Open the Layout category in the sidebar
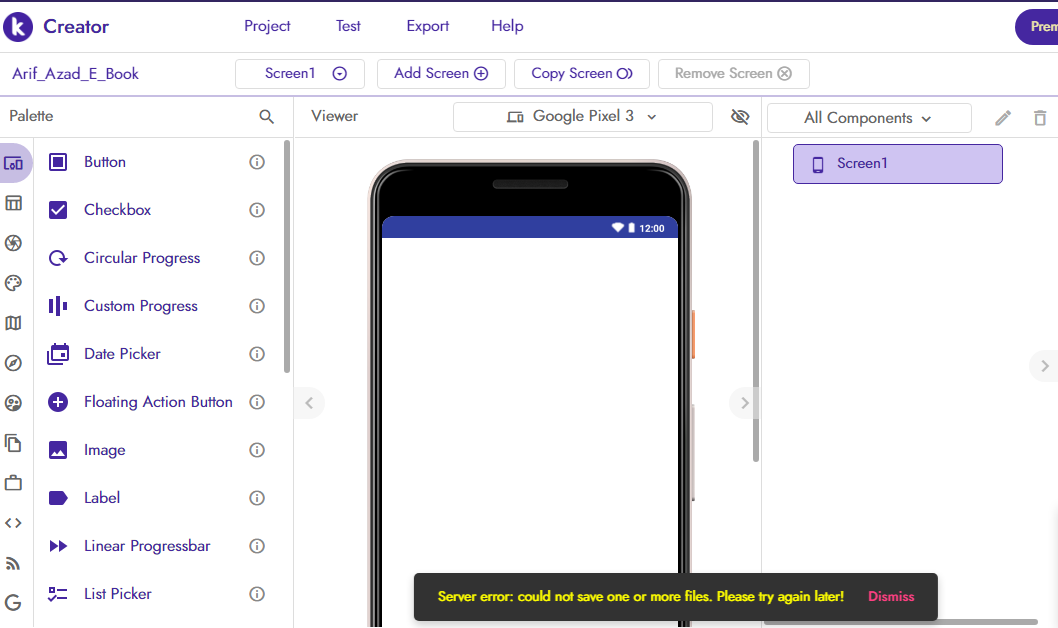This screenshot has height=628, width=1058. coord(13,203)
